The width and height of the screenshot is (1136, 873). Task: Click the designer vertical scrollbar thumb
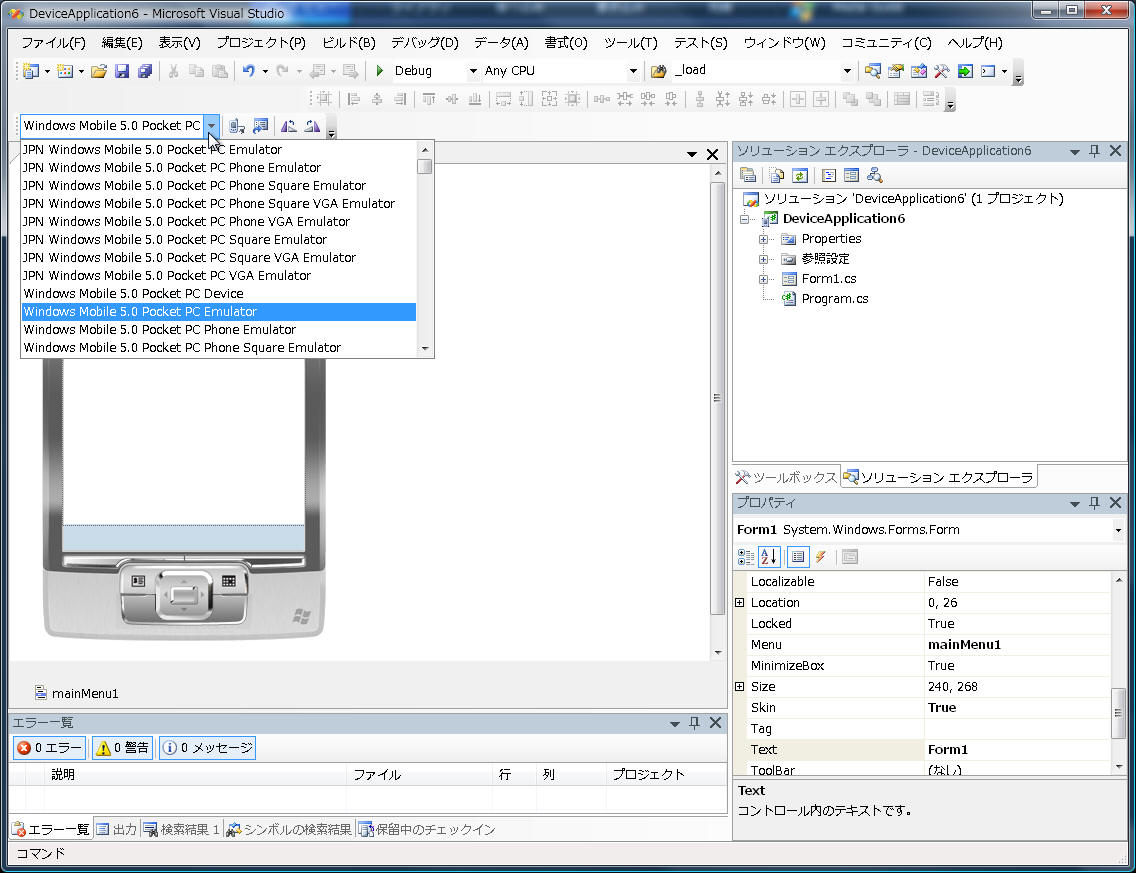point(717,398)
